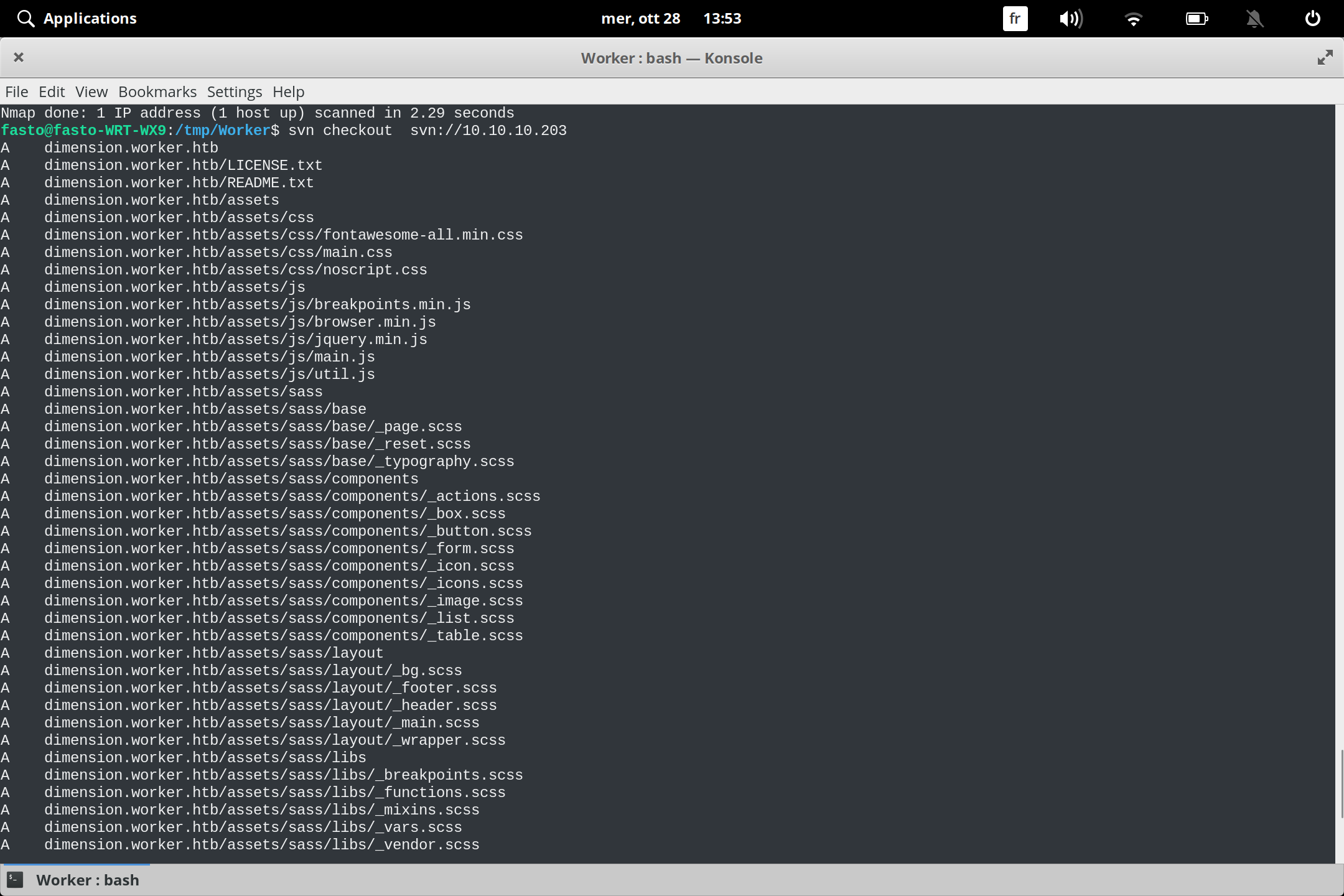Open the Applications launcher
1344x896 pixels.
click(90, 18)
